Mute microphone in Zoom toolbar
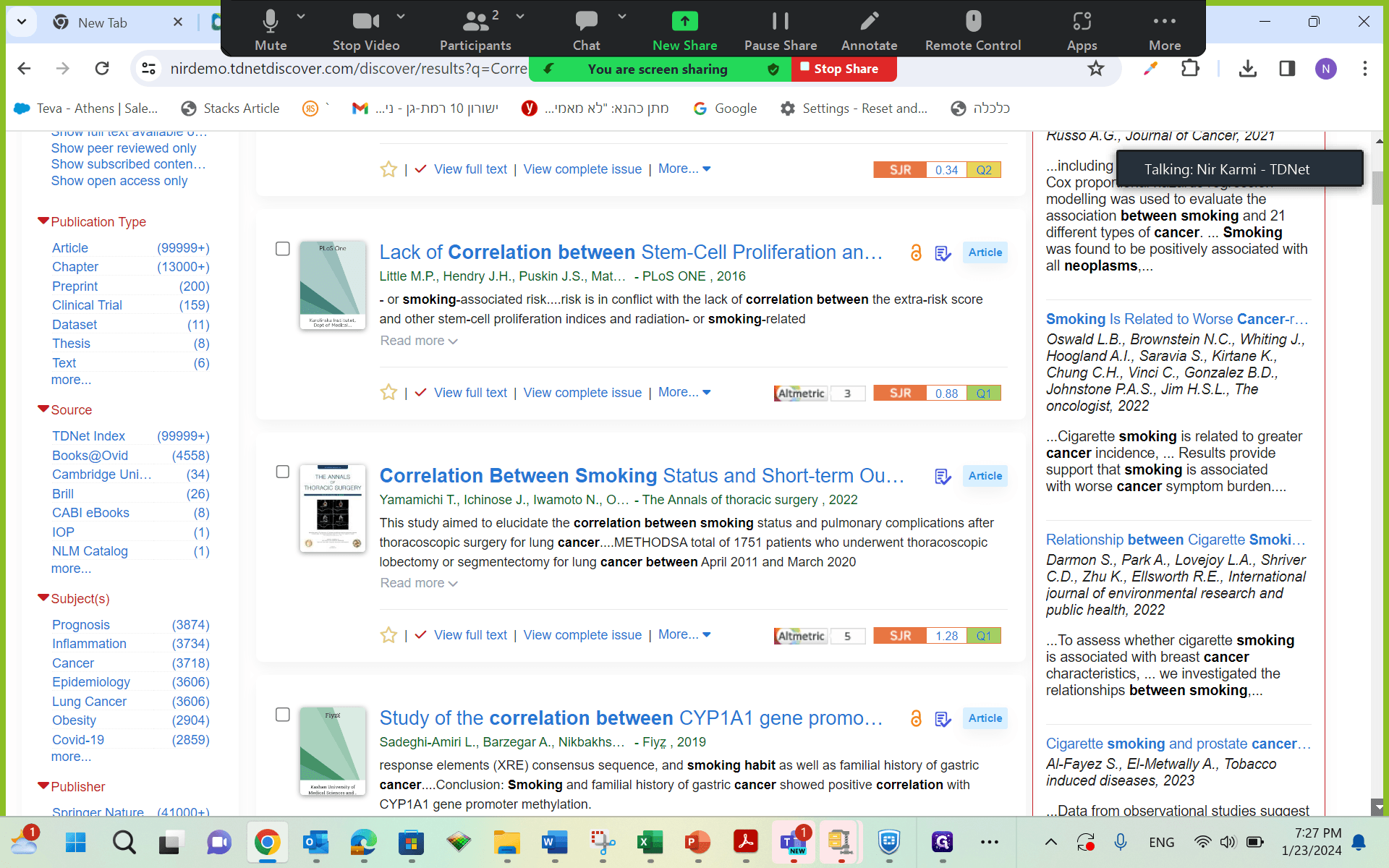Image resolution: width=1389 pixels, height=868 pixels. click(x=271, y=30)
